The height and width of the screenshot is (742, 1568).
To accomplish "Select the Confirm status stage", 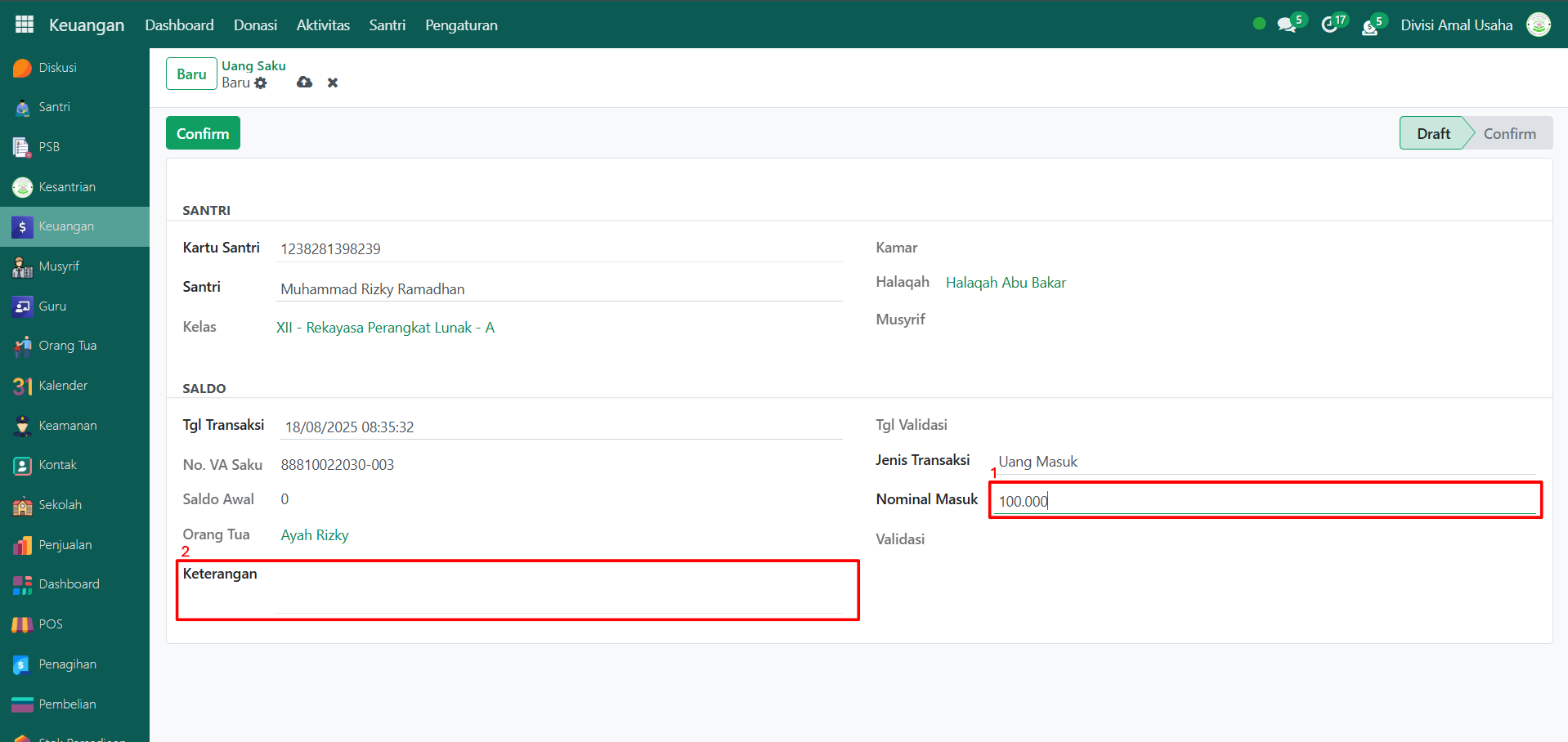I will click(1509, 133).
